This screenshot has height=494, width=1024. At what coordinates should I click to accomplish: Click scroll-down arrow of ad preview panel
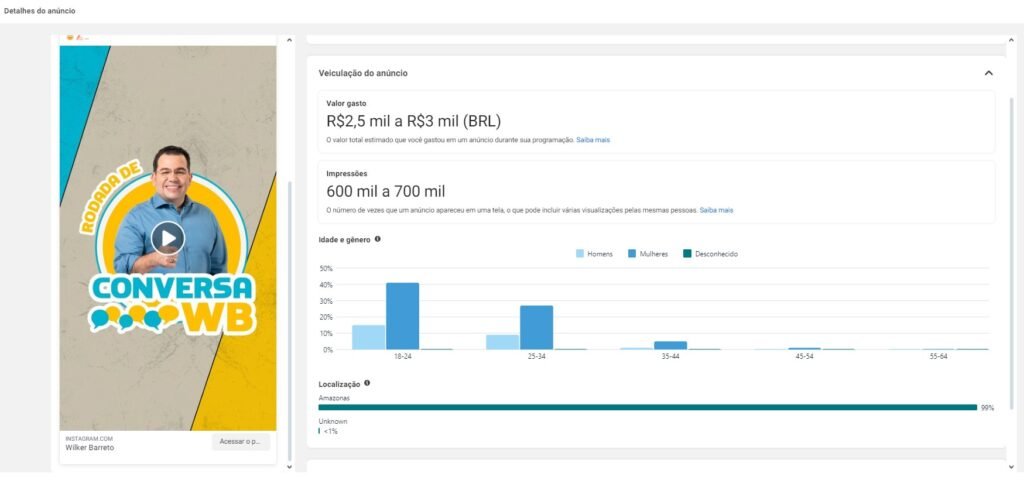[290, 466]
